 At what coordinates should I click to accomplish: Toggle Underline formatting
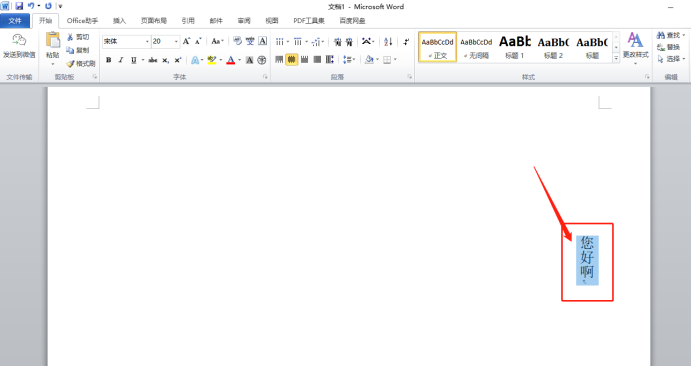pyautogui.click(x=133, y=60)
